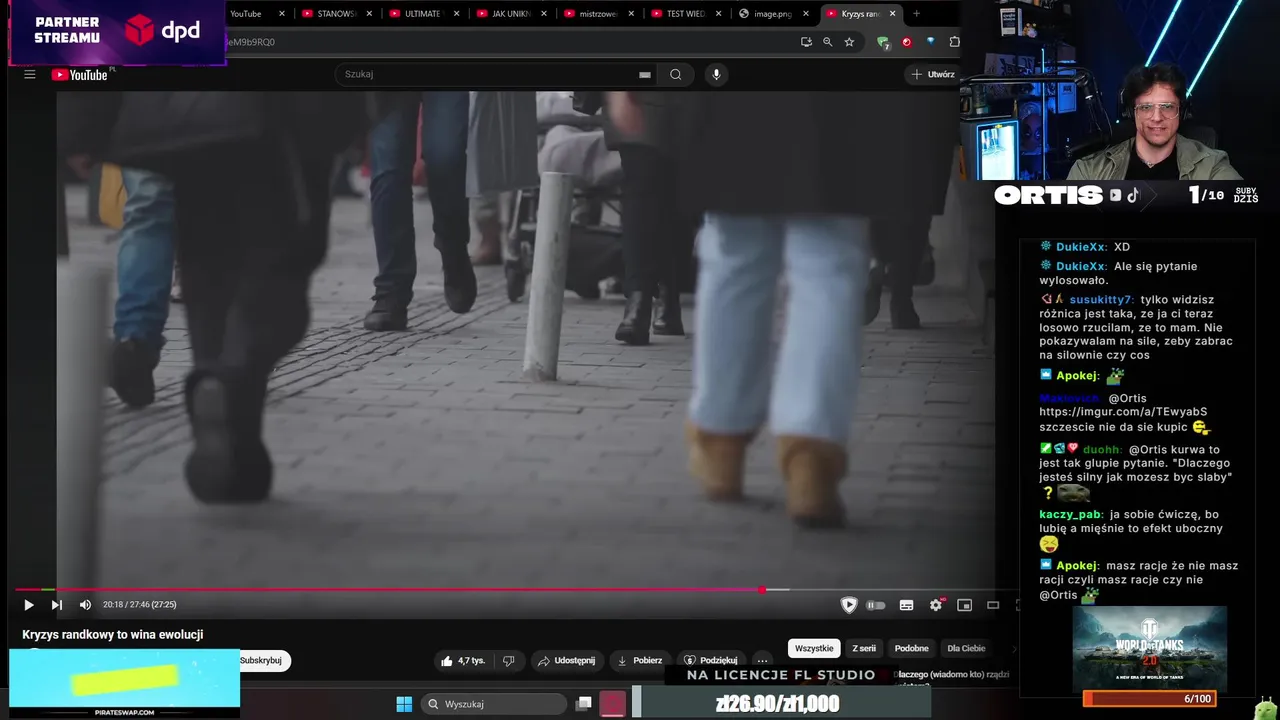
Task: Open the blue diamond extension
Action: (x=931, y=42)
